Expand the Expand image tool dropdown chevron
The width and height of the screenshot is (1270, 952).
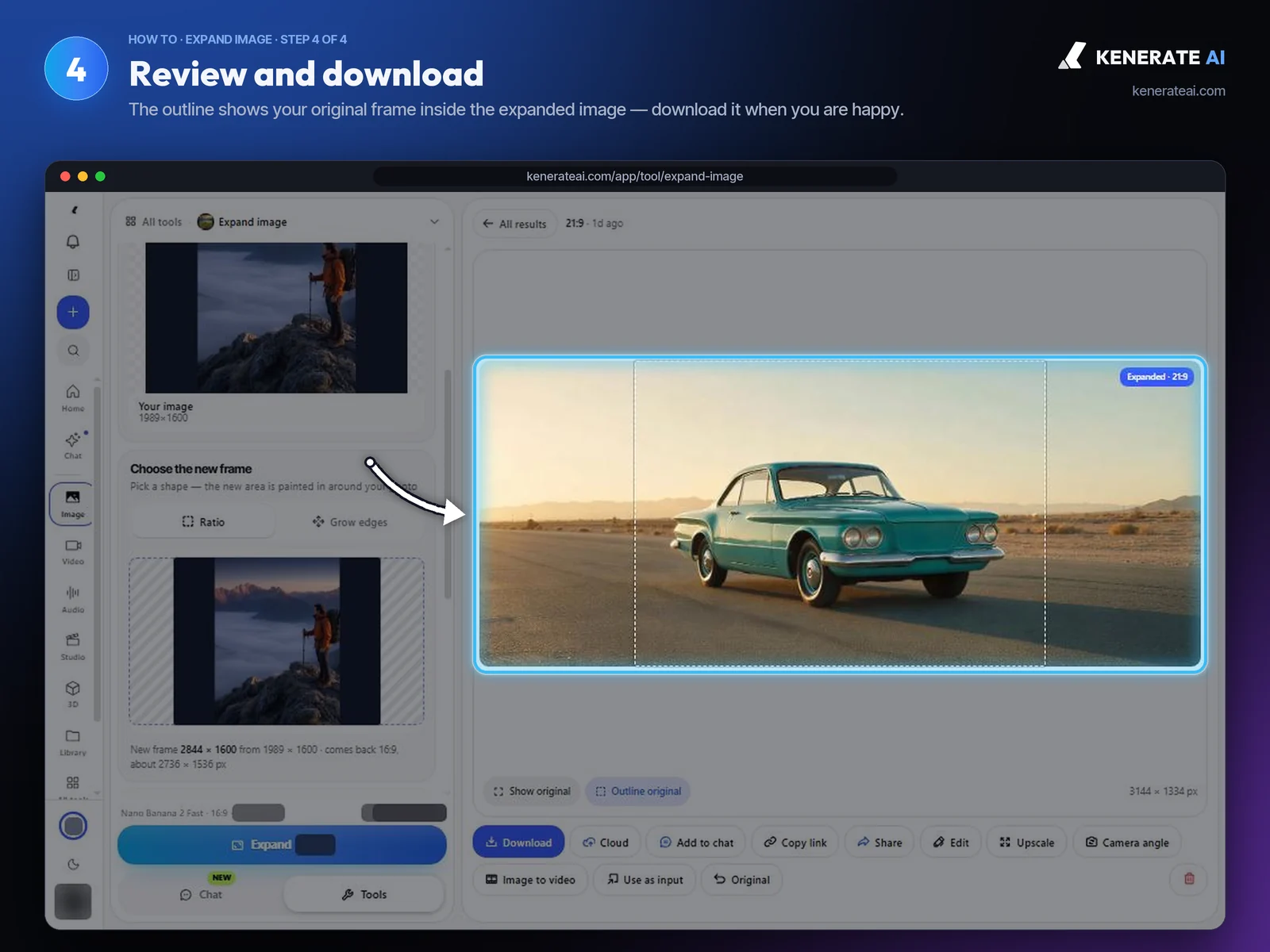pyautogui.click(x=434, y=222)
